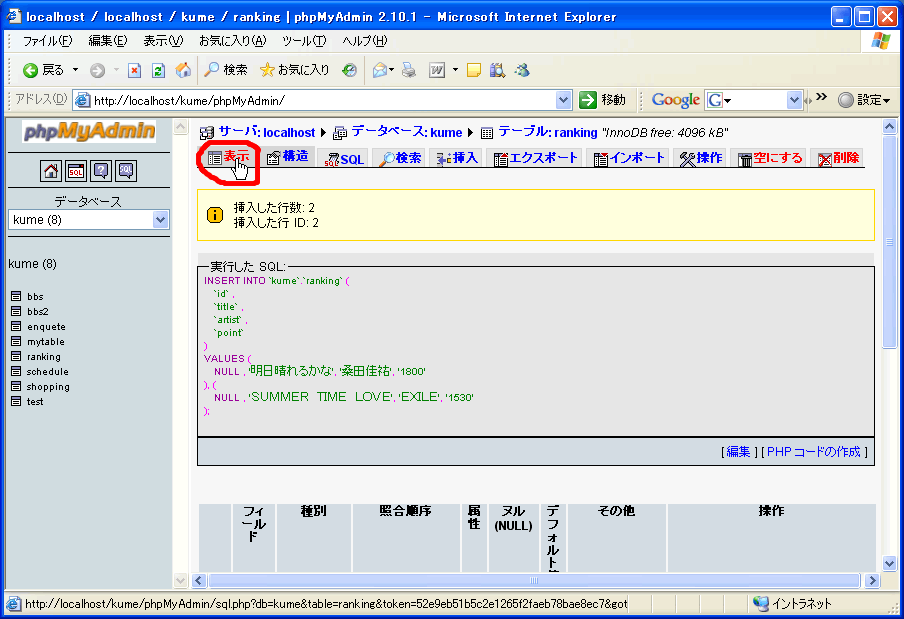Open Favorites (お気に入り) star toolbar button

[x=294, y=70]
